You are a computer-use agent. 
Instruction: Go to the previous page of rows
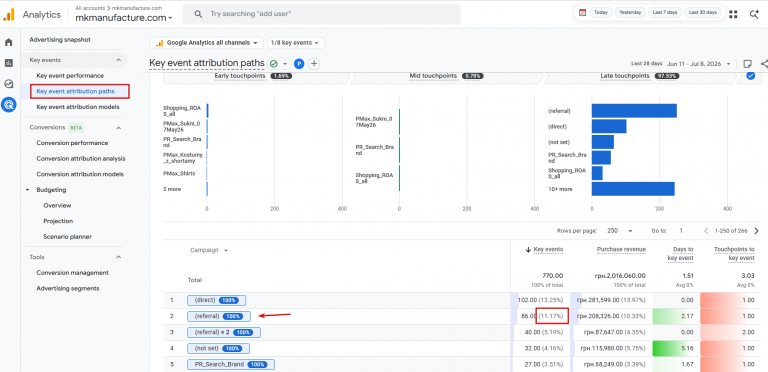706,231
